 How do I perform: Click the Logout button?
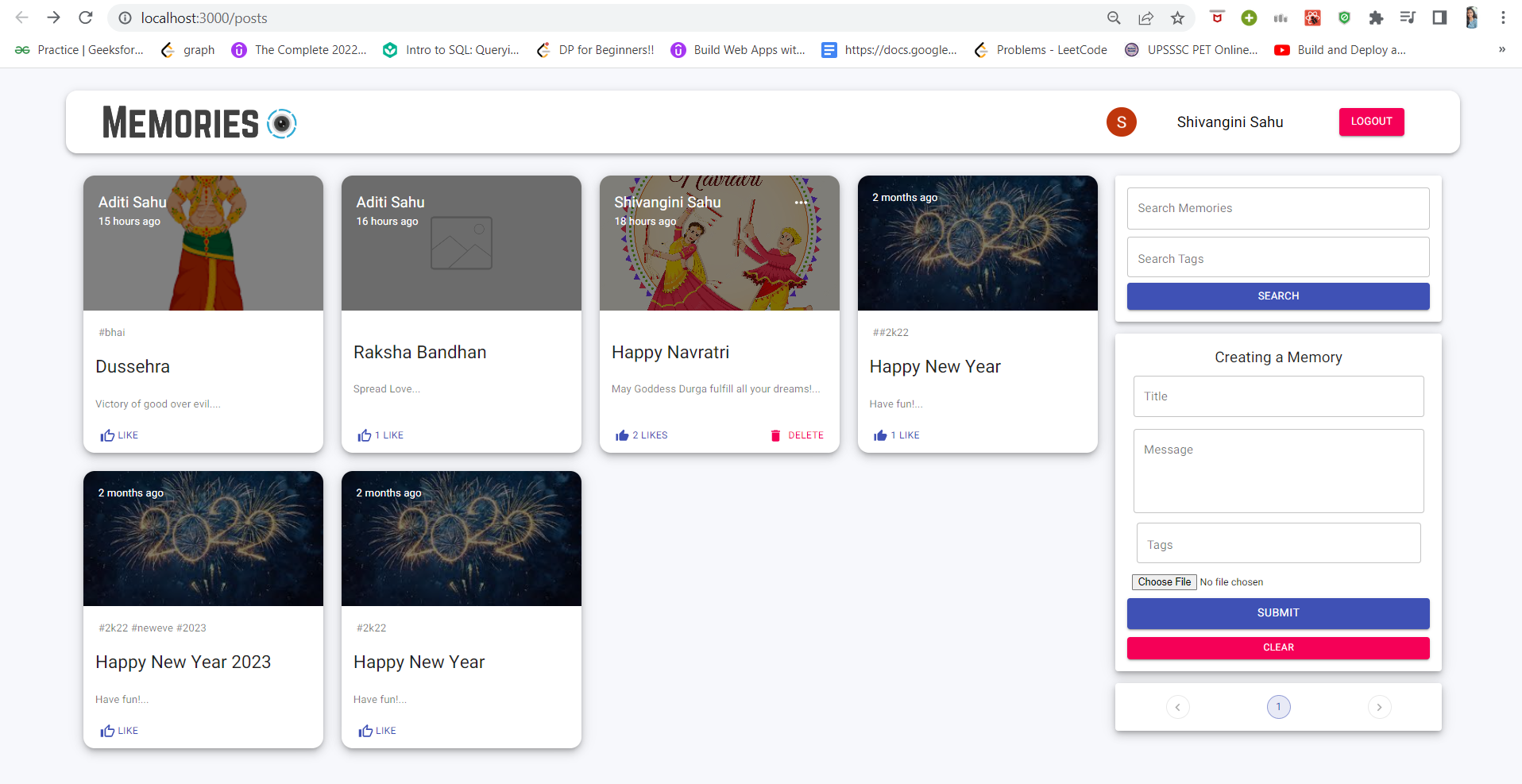[x=1371, y=122]
